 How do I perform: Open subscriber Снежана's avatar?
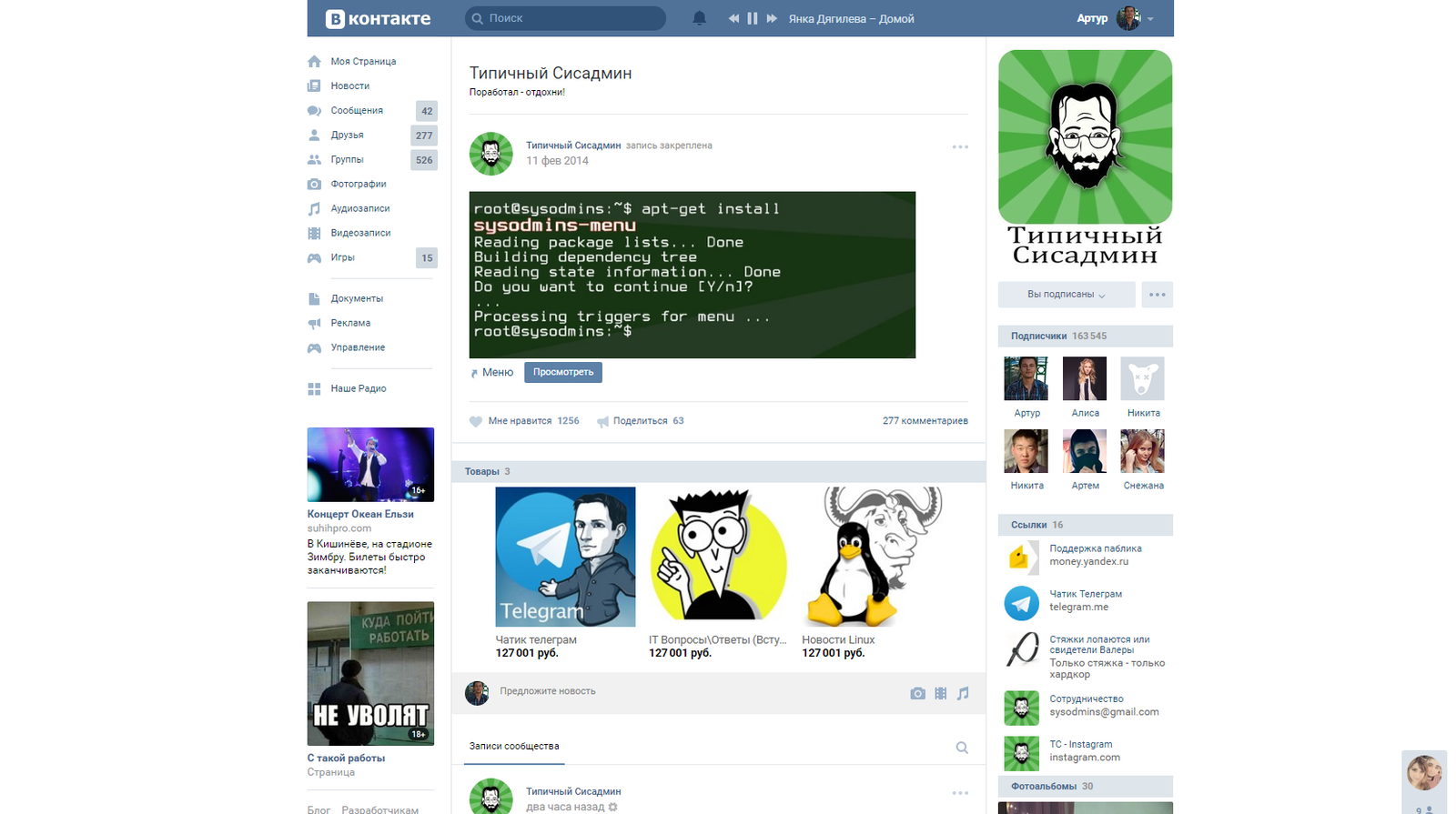1143,451
